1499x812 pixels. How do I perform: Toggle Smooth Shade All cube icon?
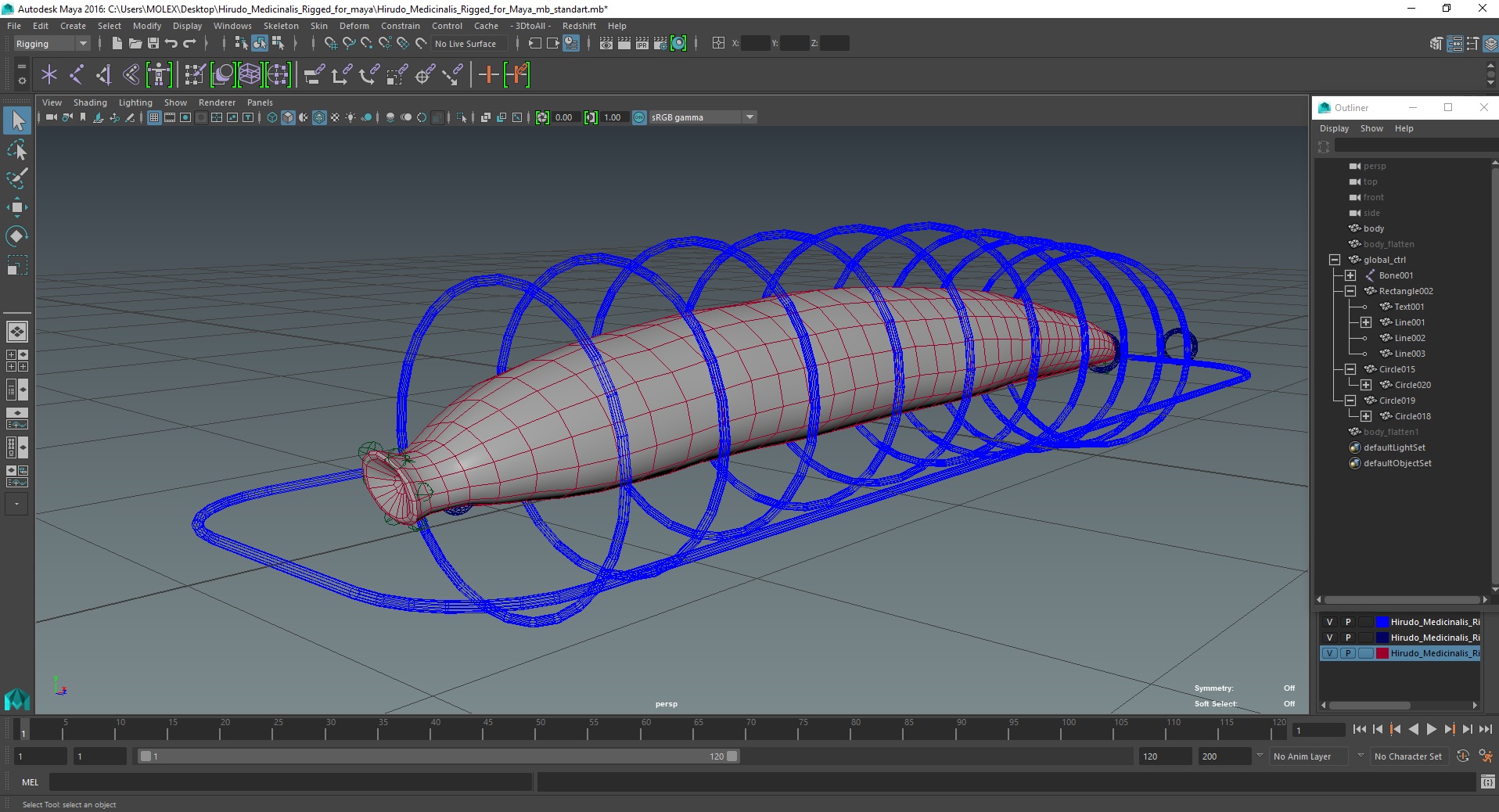288,117
